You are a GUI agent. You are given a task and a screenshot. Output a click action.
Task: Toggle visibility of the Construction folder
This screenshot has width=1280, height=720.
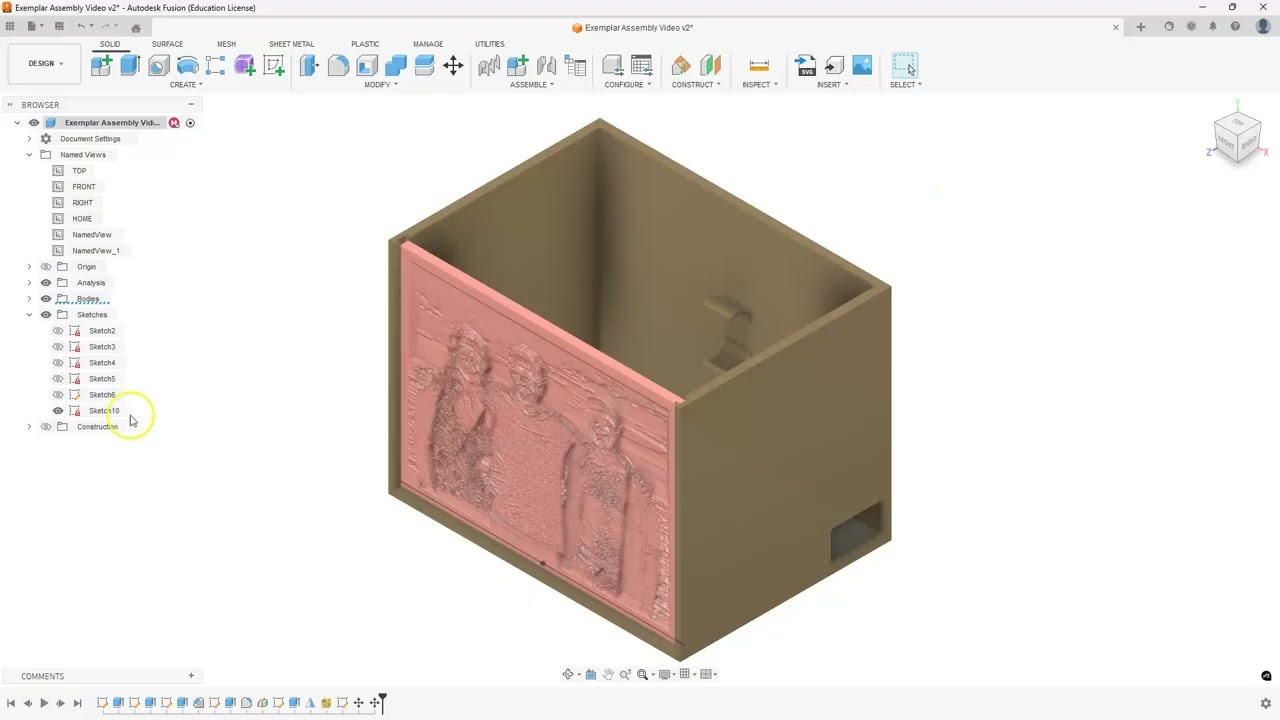point(46,427)
